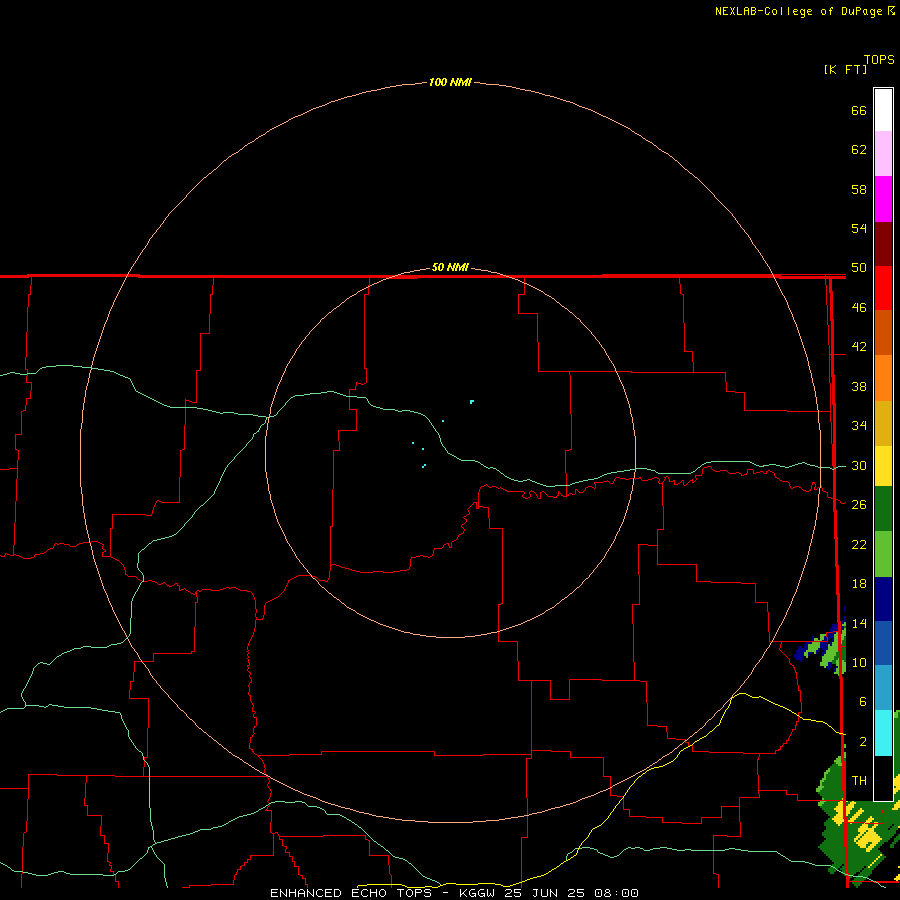The width and height of the screenshot is (900, 900).
Task: Click the medium blue 10 kft swatch
Action: 883,643
